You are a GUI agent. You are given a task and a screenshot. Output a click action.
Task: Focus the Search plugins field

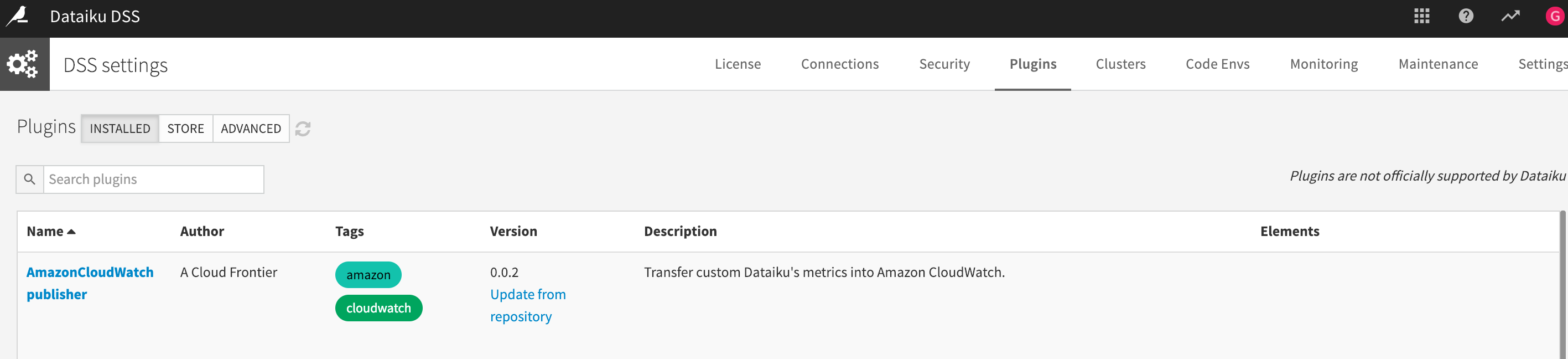pos(153,179)
